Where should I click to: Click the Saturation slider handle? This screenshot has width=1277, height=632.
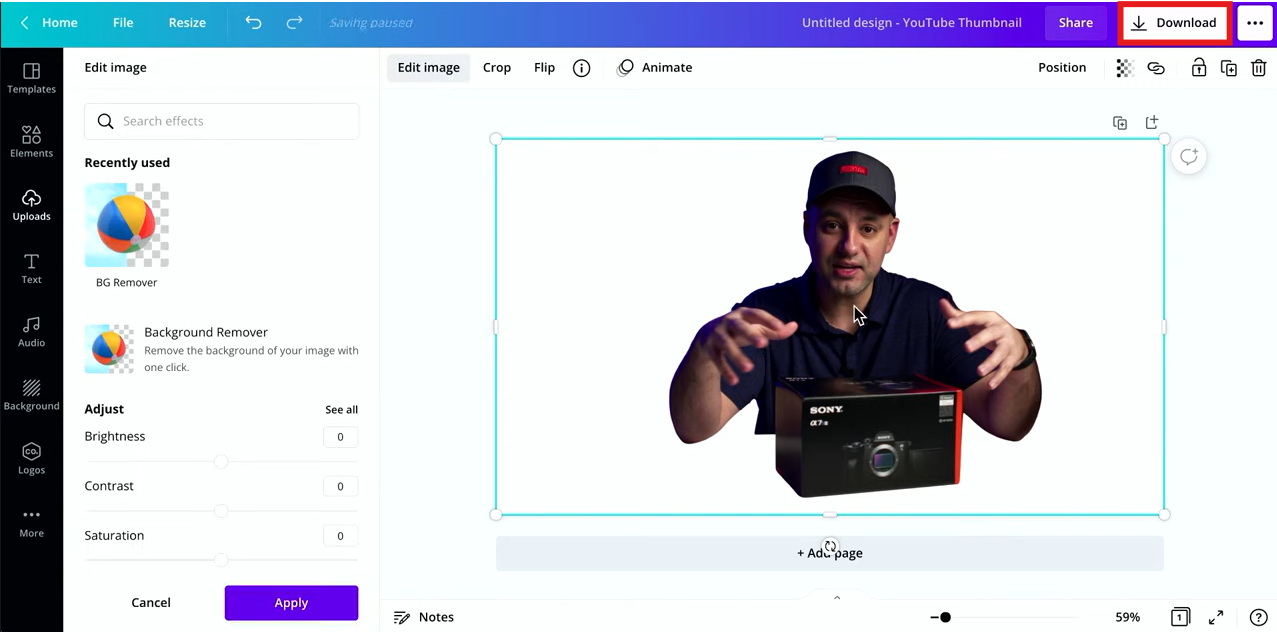221,560
